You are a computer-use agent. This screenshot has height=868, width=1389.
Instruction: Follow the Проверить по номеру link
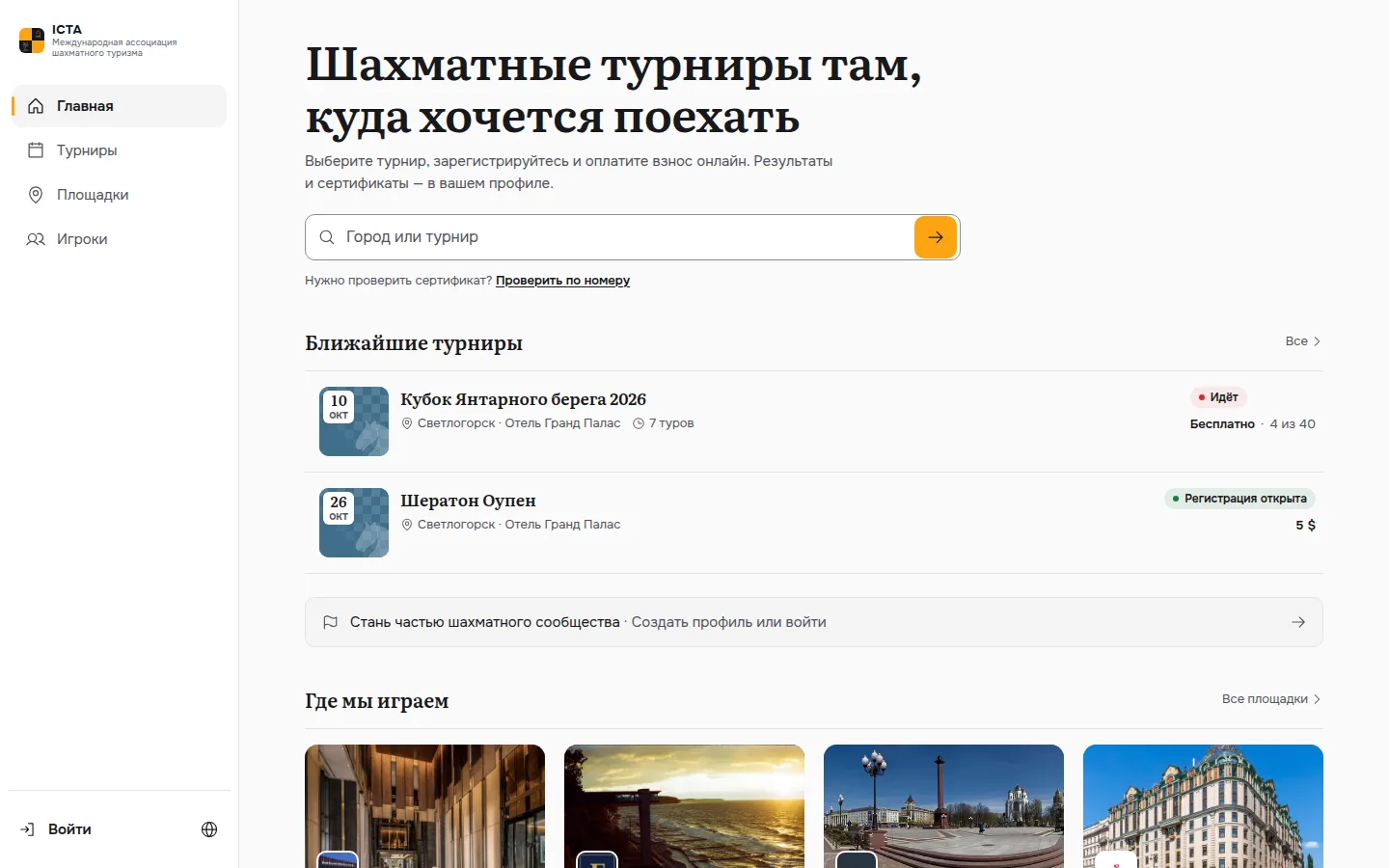pyautogui.click(x=562, y=281)
